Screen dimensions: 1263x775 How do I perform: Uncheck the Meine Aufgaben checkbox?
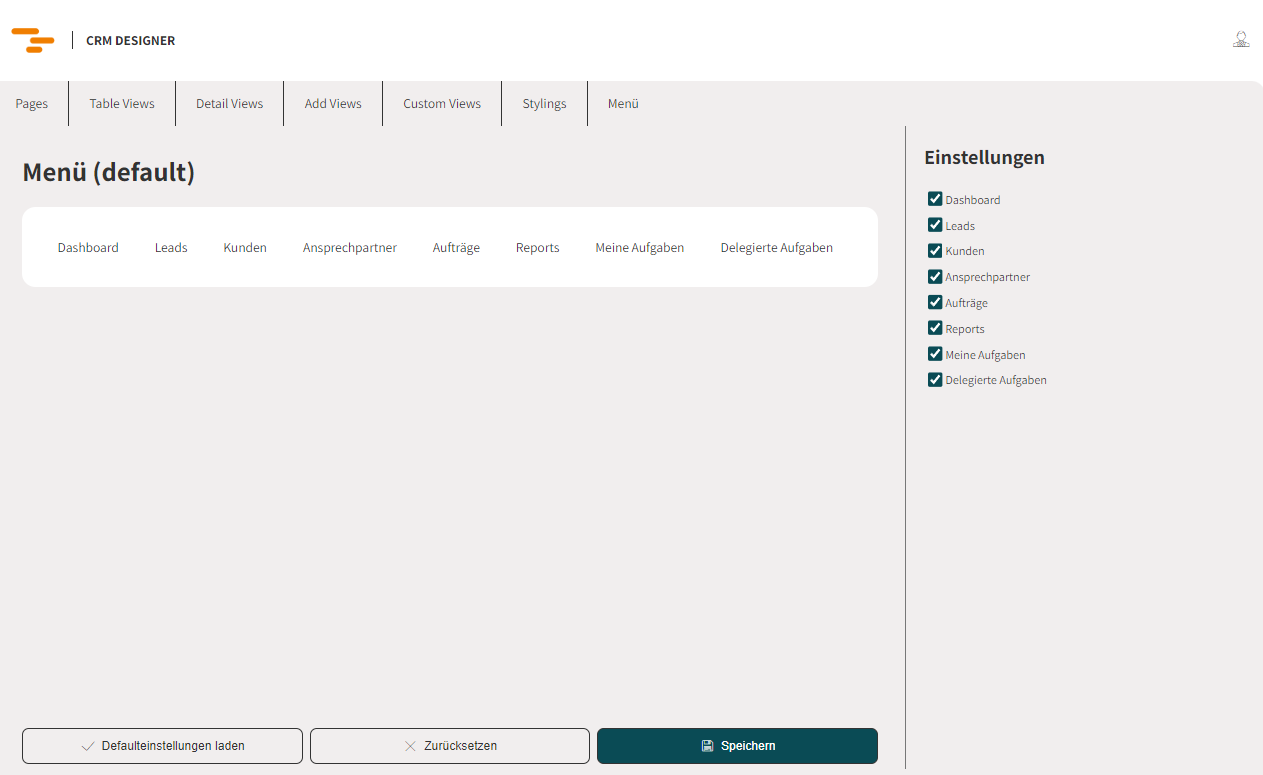point(935,354)
